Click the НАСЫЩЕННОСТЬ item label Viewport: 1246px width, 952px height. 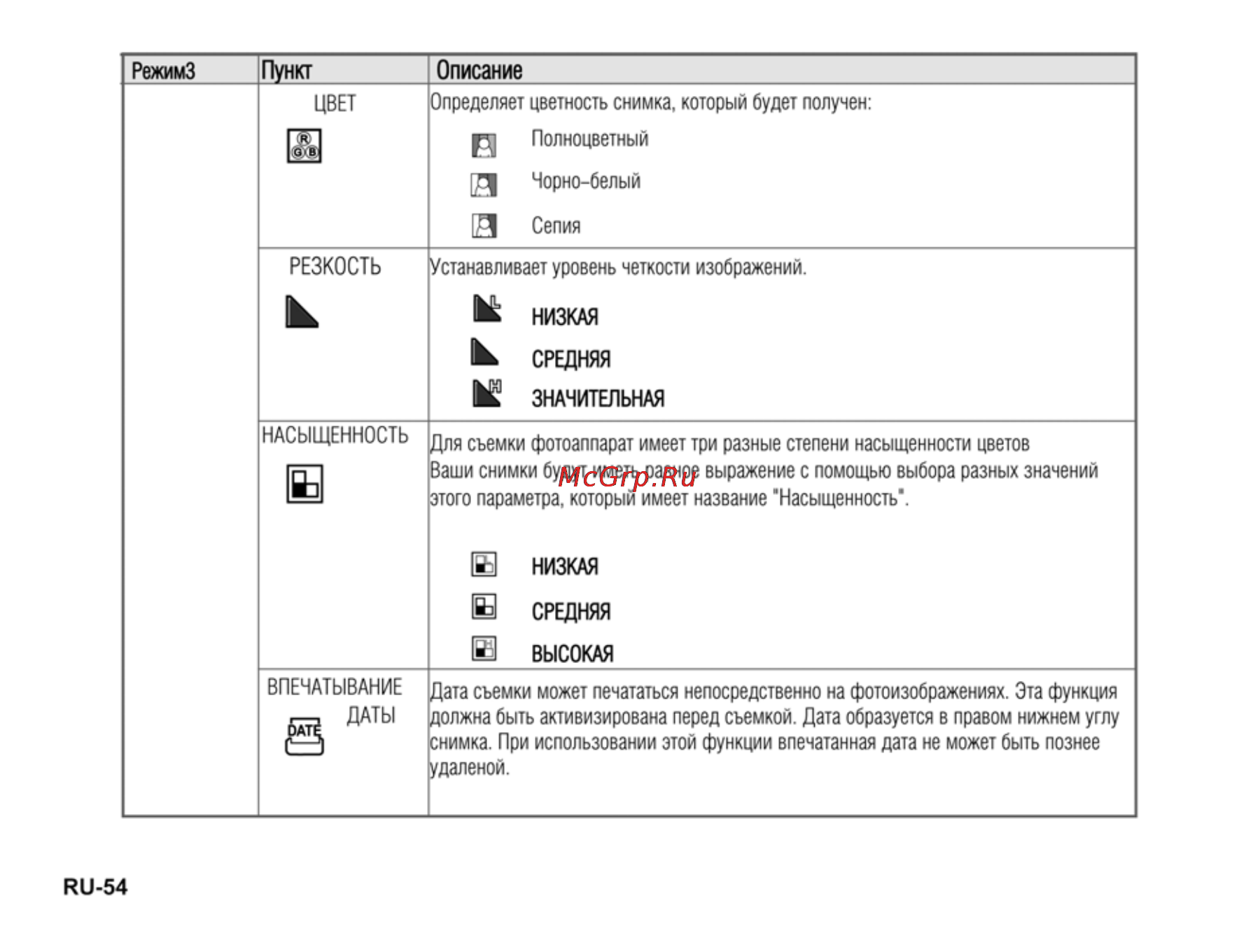335,435
